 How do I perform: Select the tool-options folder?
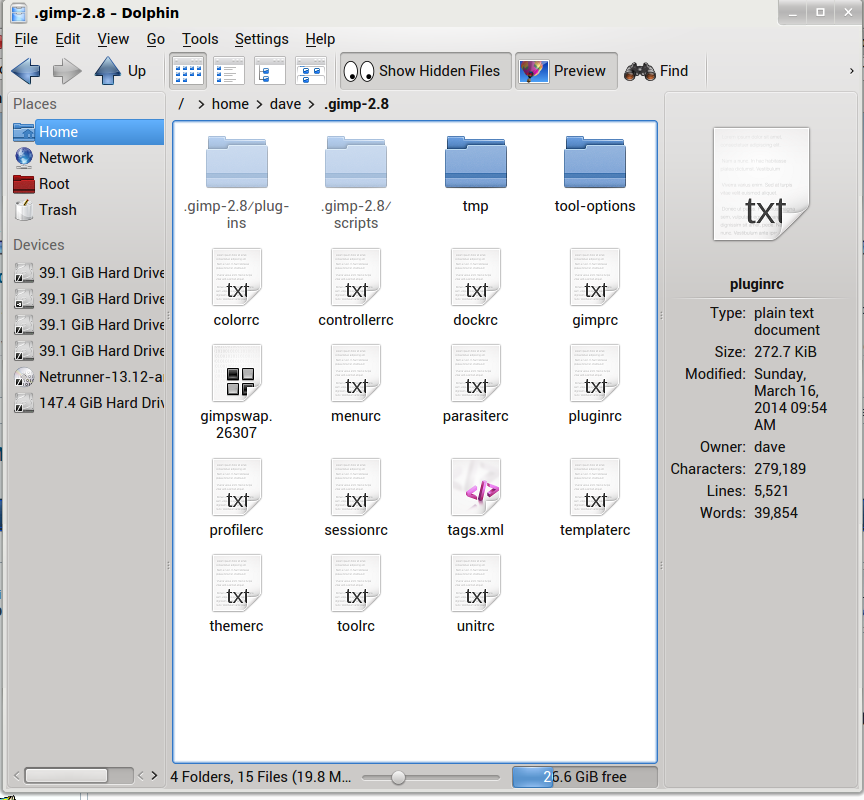(595, 175)
